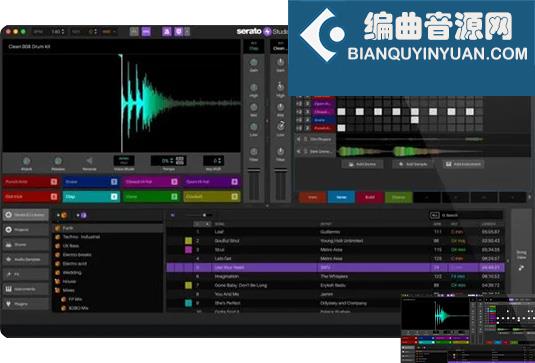Click the small square icon on Closed Hi-hat pad
535x363 pixels.
pyautogui.click(x=174, y=182)
